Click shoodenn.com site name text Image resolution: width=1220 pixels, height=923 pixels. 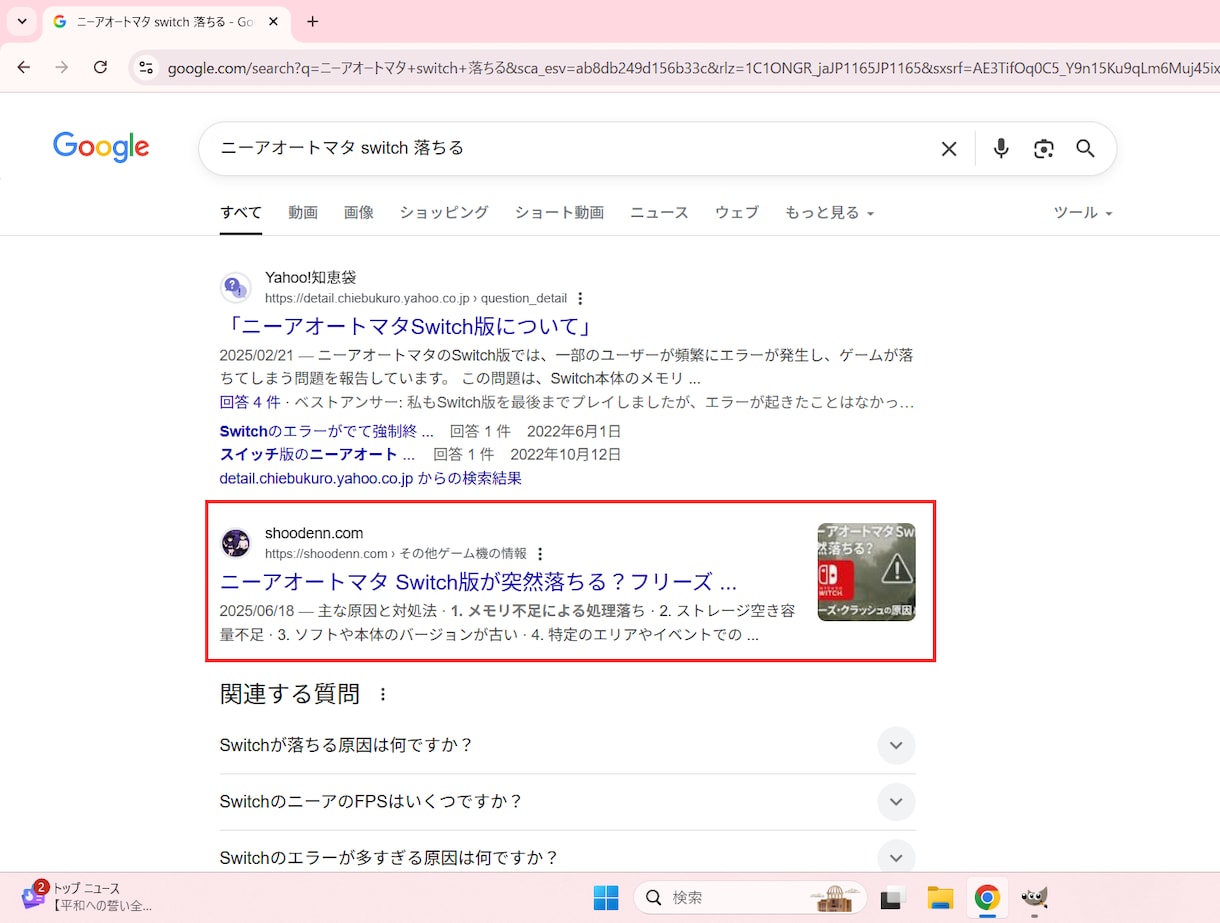point(314,533)
